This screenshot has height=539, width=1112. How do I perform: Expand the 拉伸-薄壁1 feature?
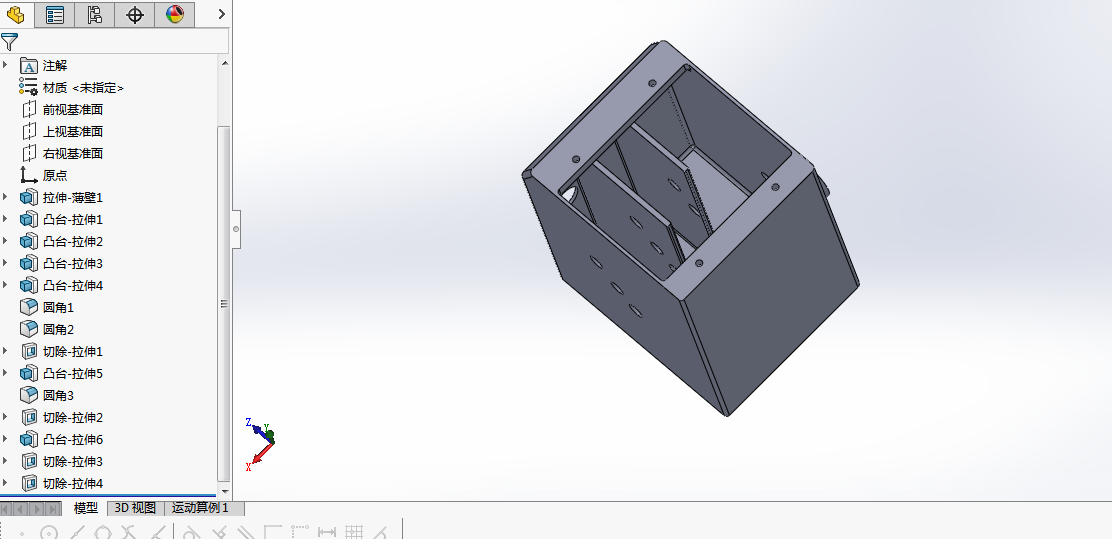point(6,197)
